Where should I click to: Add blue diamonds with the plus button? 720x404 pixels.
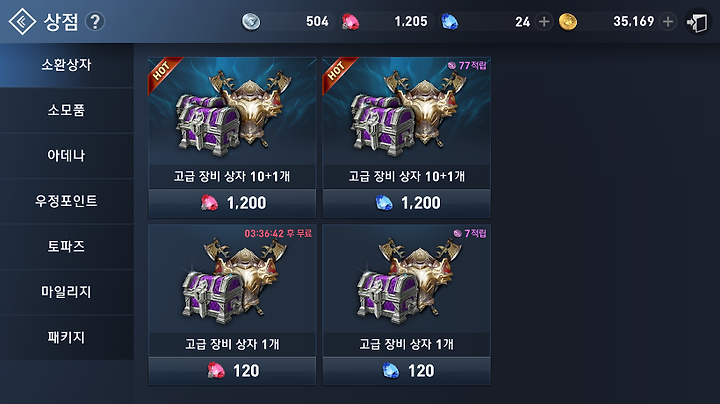click(x=544, y=22)
